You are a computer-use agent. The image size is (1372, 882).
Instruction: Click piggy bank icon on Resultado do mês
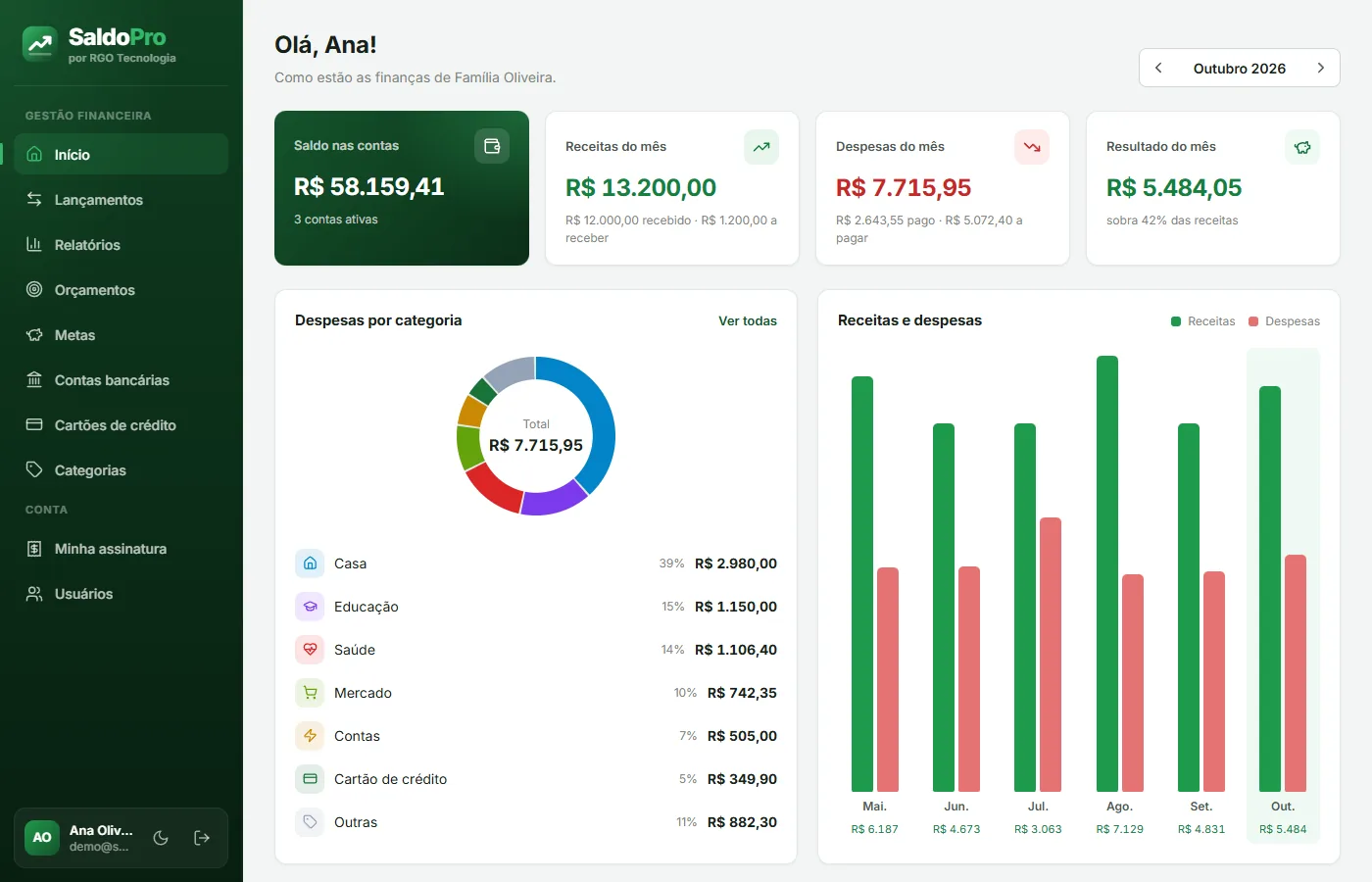(1302, 147)
